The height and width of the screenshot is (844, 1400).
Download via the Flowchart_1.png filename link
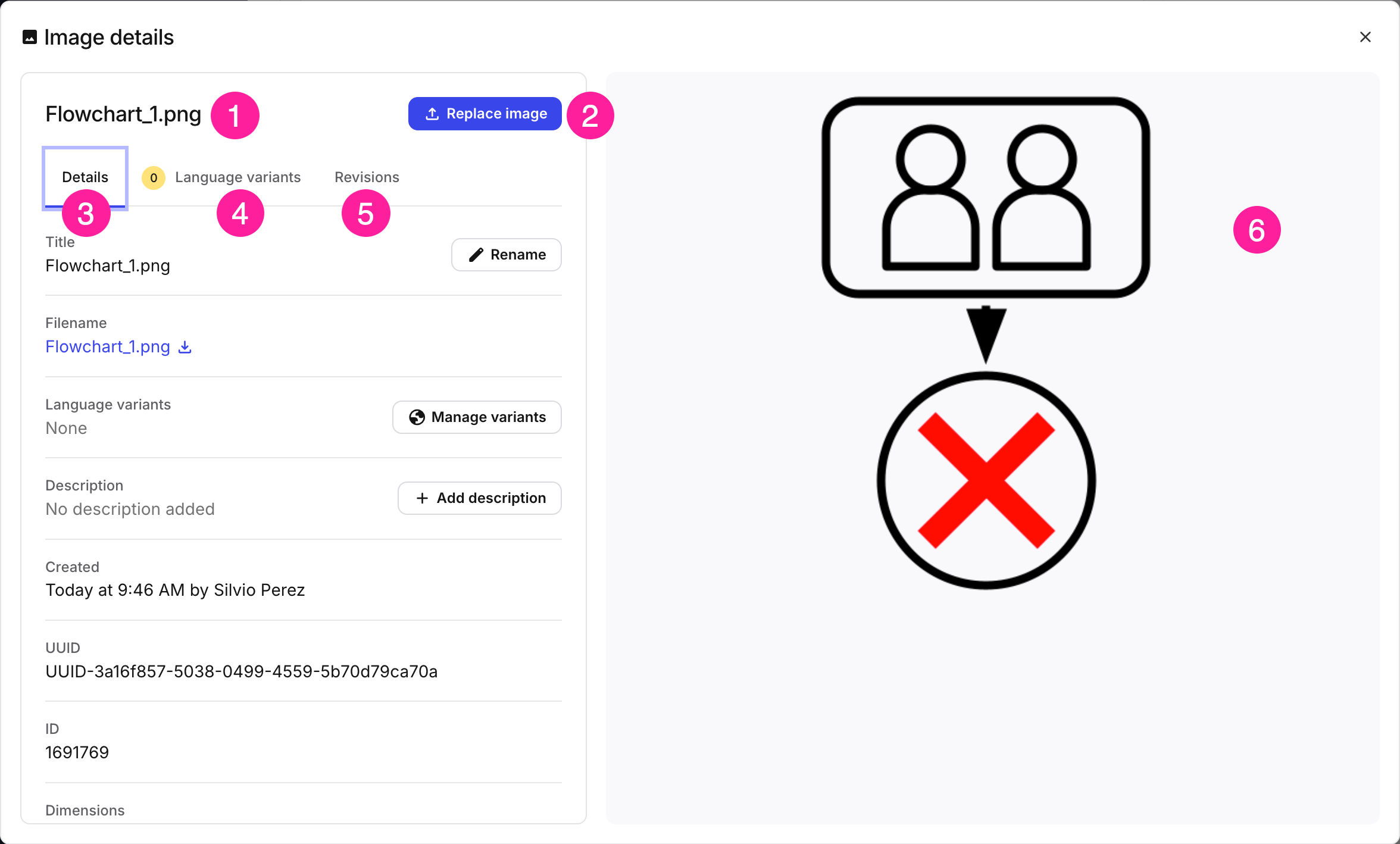click(108, 347)
